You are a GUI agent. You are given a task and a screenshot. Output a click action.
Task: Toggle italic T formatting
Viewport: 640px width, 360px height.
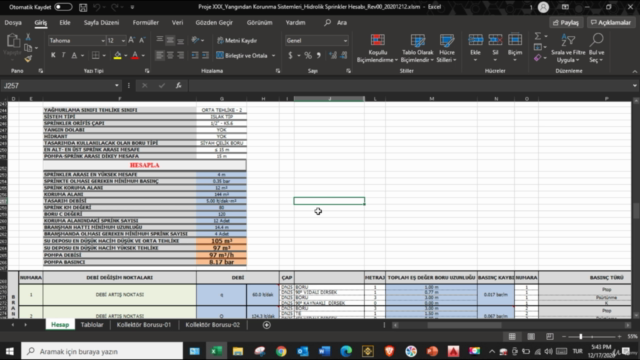[63, 55]
